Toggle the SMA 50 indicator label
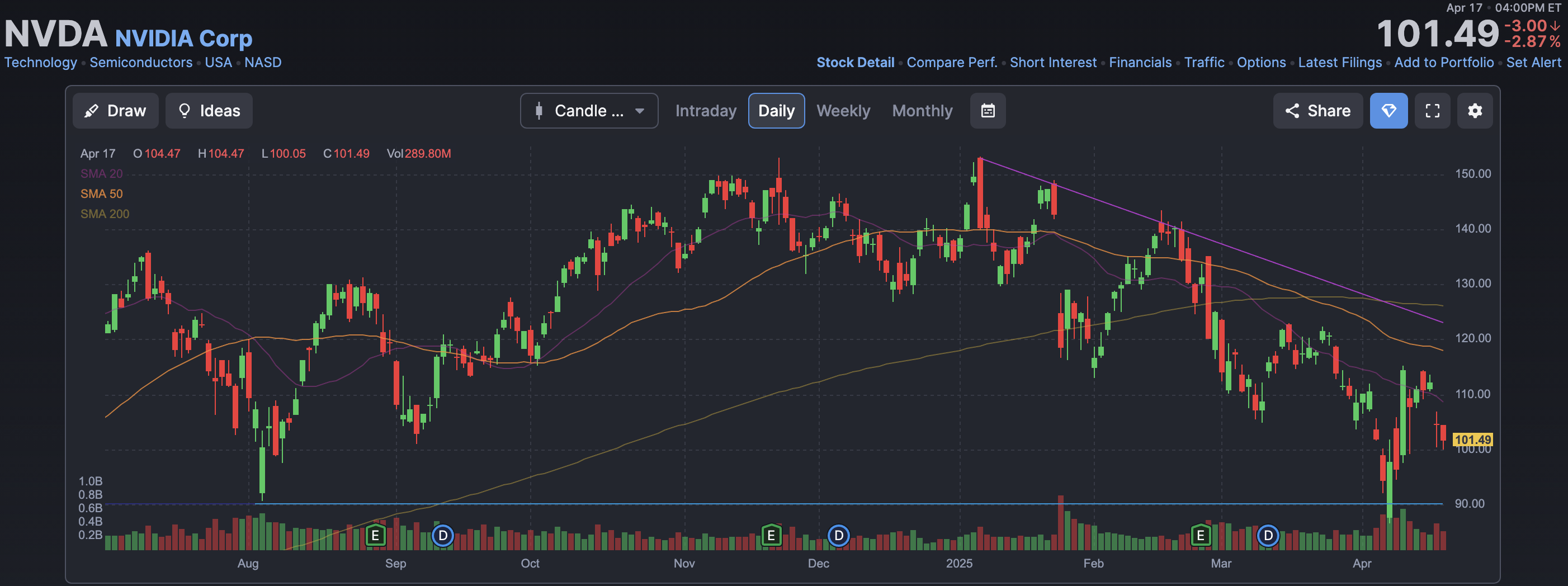Screen dimensions: 1568x586 (x=102, y=193)
